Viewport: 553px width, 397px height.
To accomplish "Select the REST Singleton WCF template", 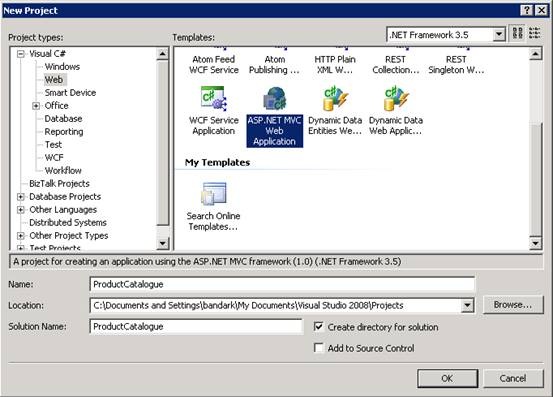I will (456, 65).
